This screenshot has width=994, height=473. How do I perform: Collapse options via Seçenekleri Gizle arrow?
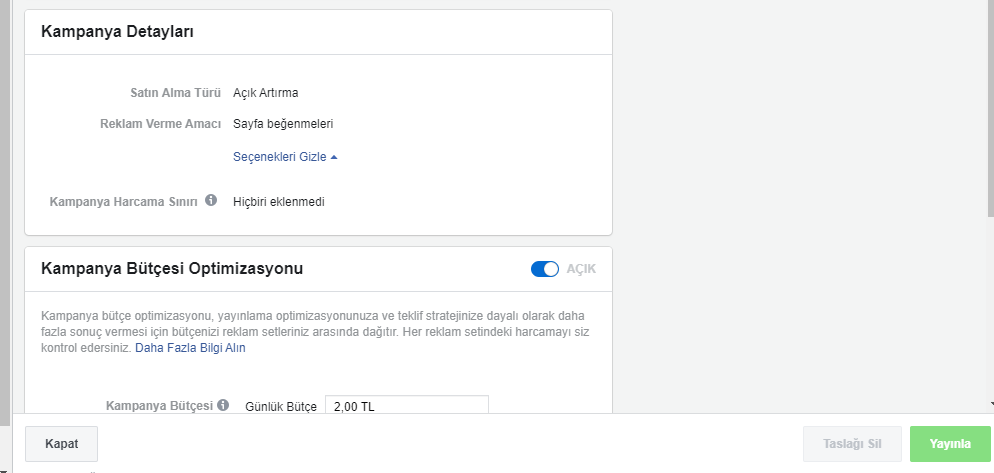pos(334,157)
